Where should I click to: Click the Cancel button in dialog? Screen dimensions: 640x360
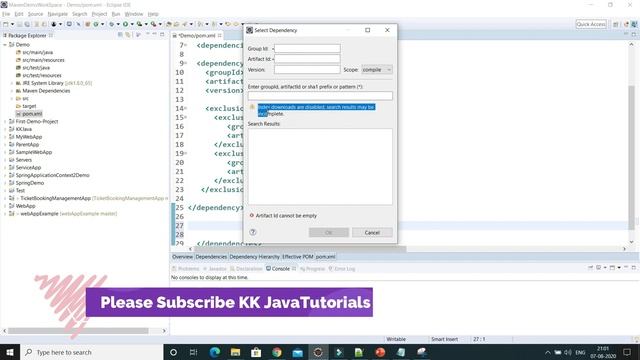372,232
